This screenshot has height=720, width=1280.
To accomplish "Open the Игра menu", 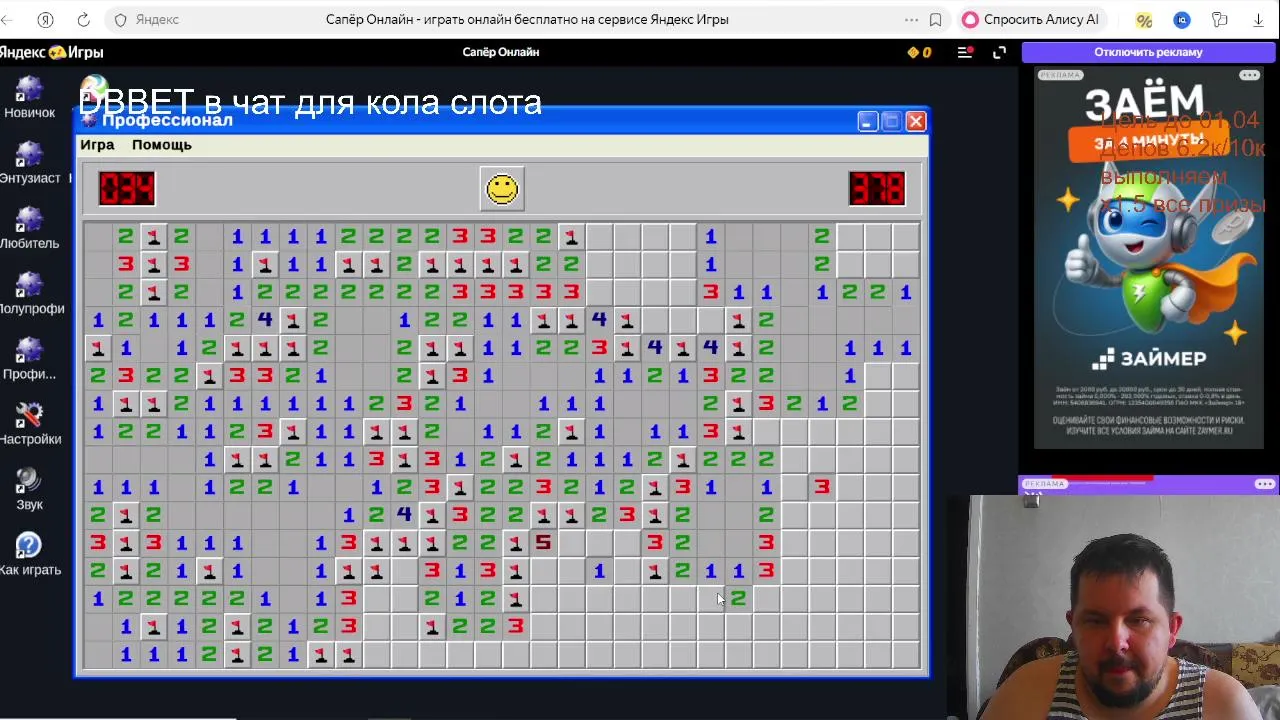I will click(x=97, y=145).
